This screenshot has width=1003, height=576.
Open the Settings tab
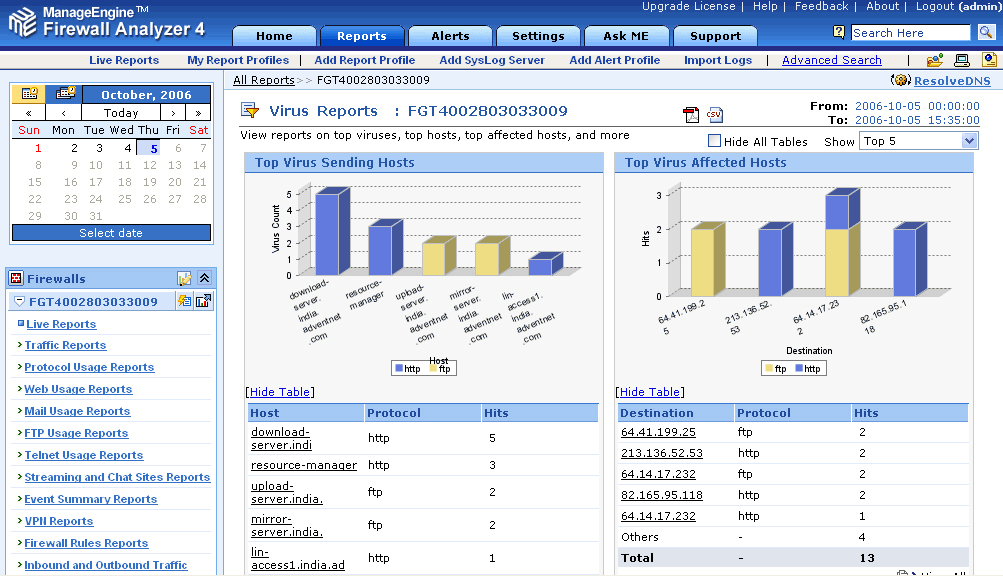coord(538,36)
